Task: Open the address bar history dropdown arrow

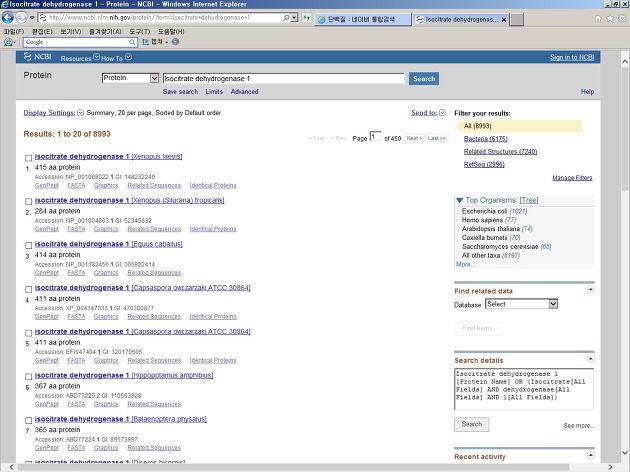Action: point(295,18)
